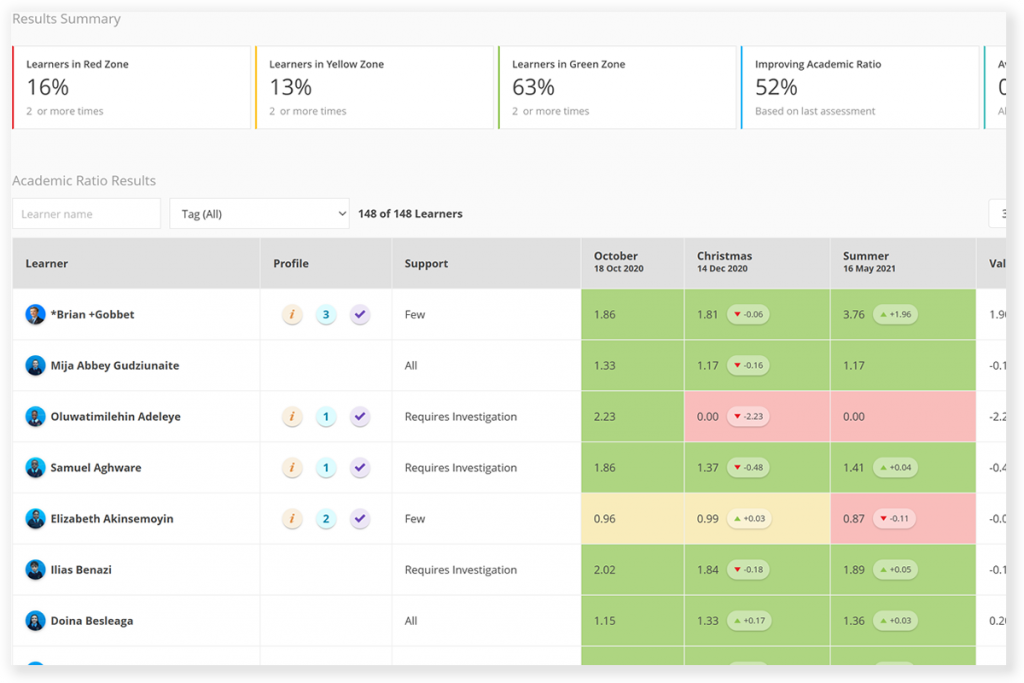The height and width of the screenshot is (683, 1024).
Task: Open Doina Besleaga learner name
Action: 92,621
